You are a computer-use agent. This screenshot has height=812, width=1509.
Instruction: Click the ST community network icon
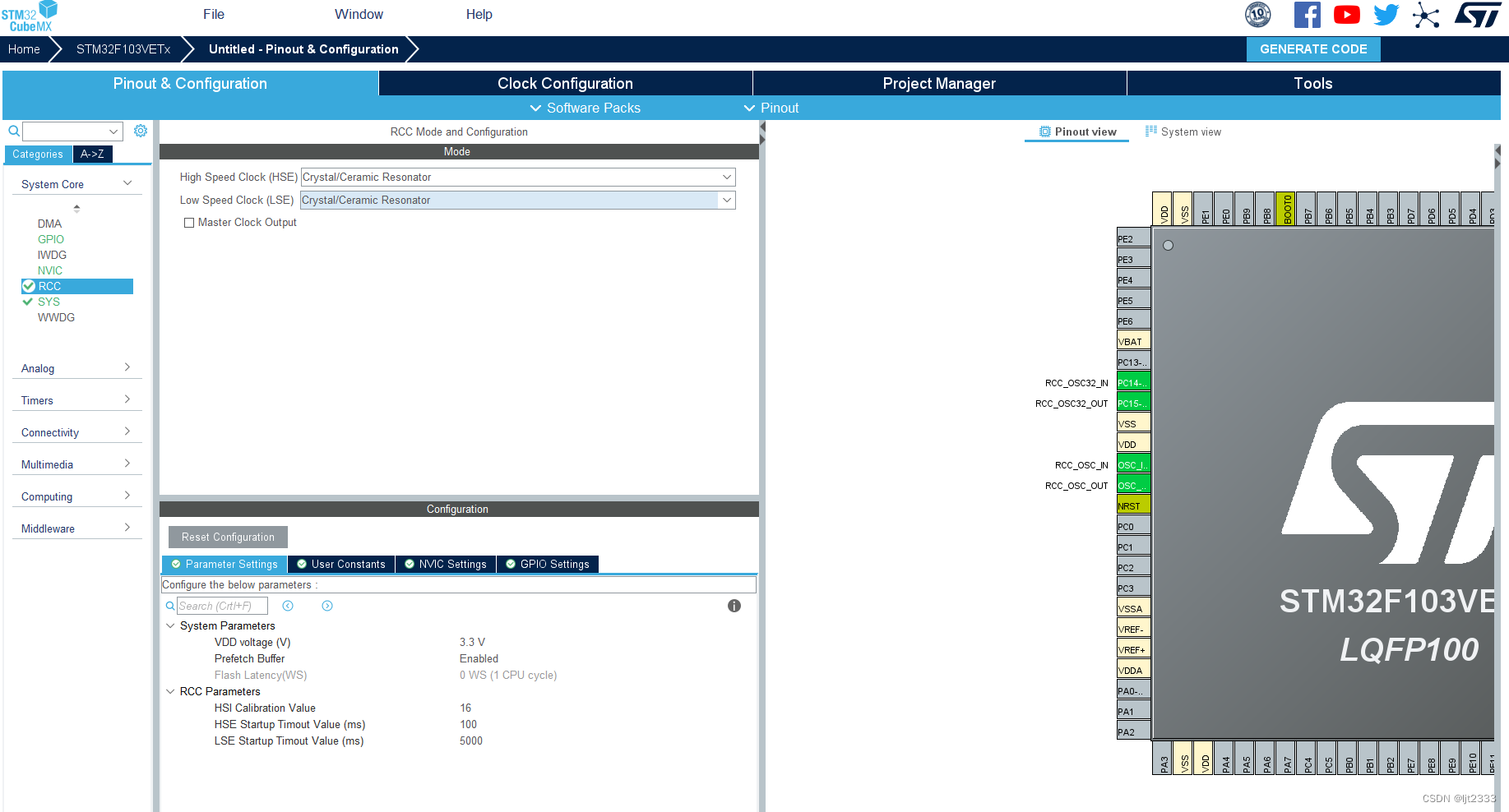tap(1426, 15)
